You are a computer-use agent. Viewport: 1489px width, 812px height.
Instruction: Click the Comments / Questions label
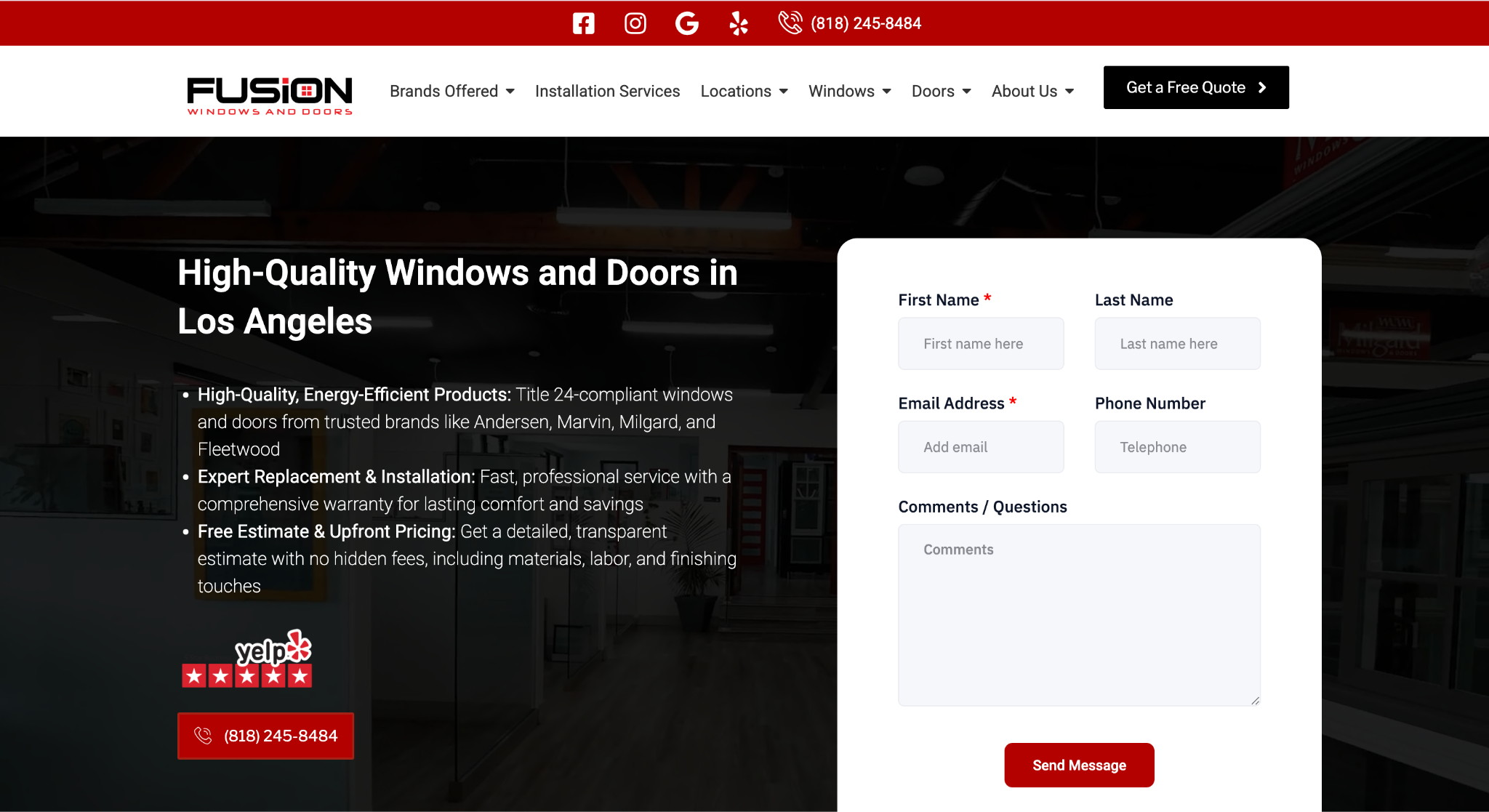[982, 507]
